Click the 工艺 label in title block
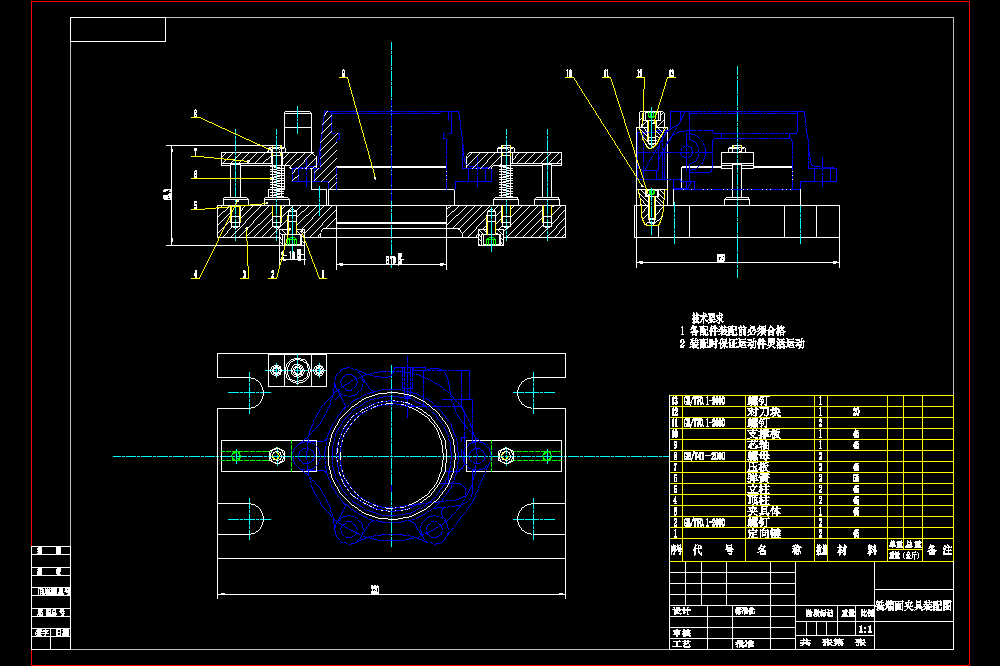The width and height of the screenshot is (1000, 666). [x=682, y=644]
